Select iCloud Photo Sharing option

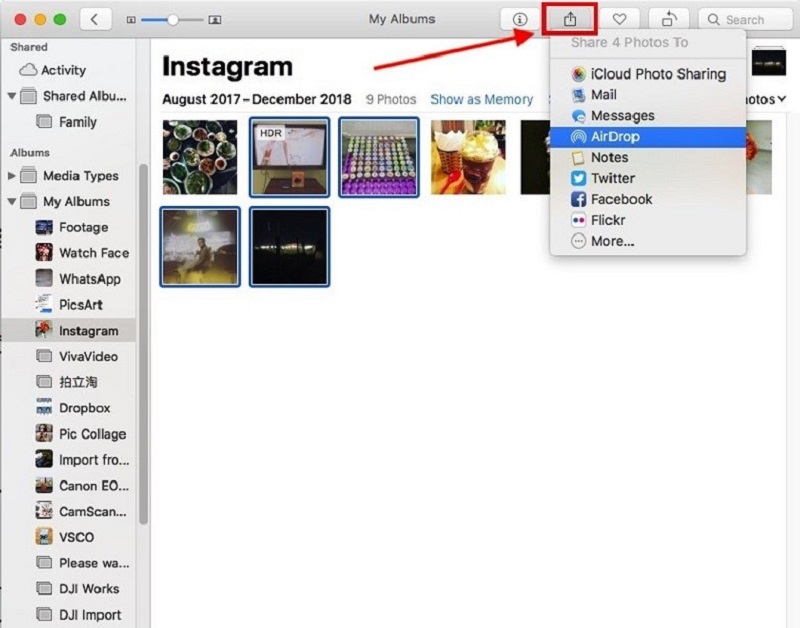(657, 74)
